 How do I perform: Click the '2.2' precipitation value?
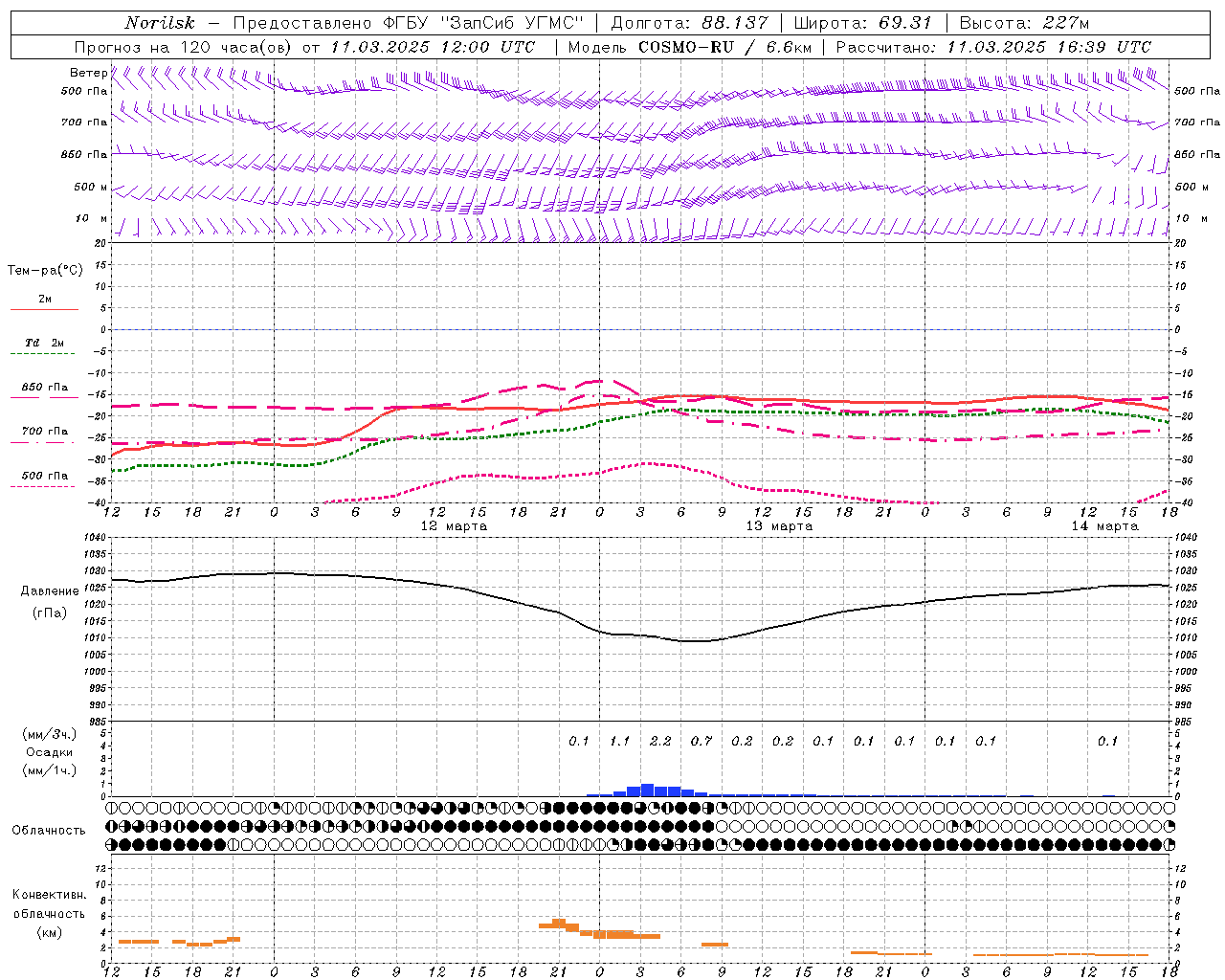660,741
